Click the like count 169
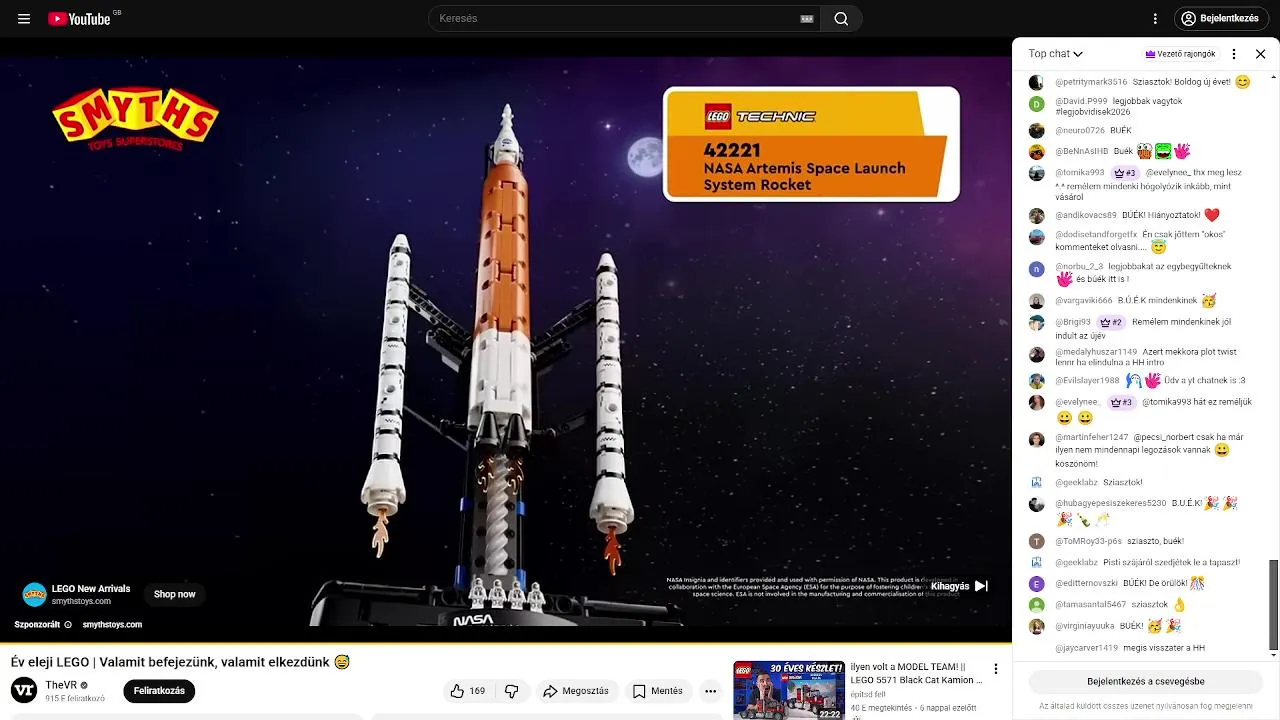1280x720 pixels. (x=477, y=691)
